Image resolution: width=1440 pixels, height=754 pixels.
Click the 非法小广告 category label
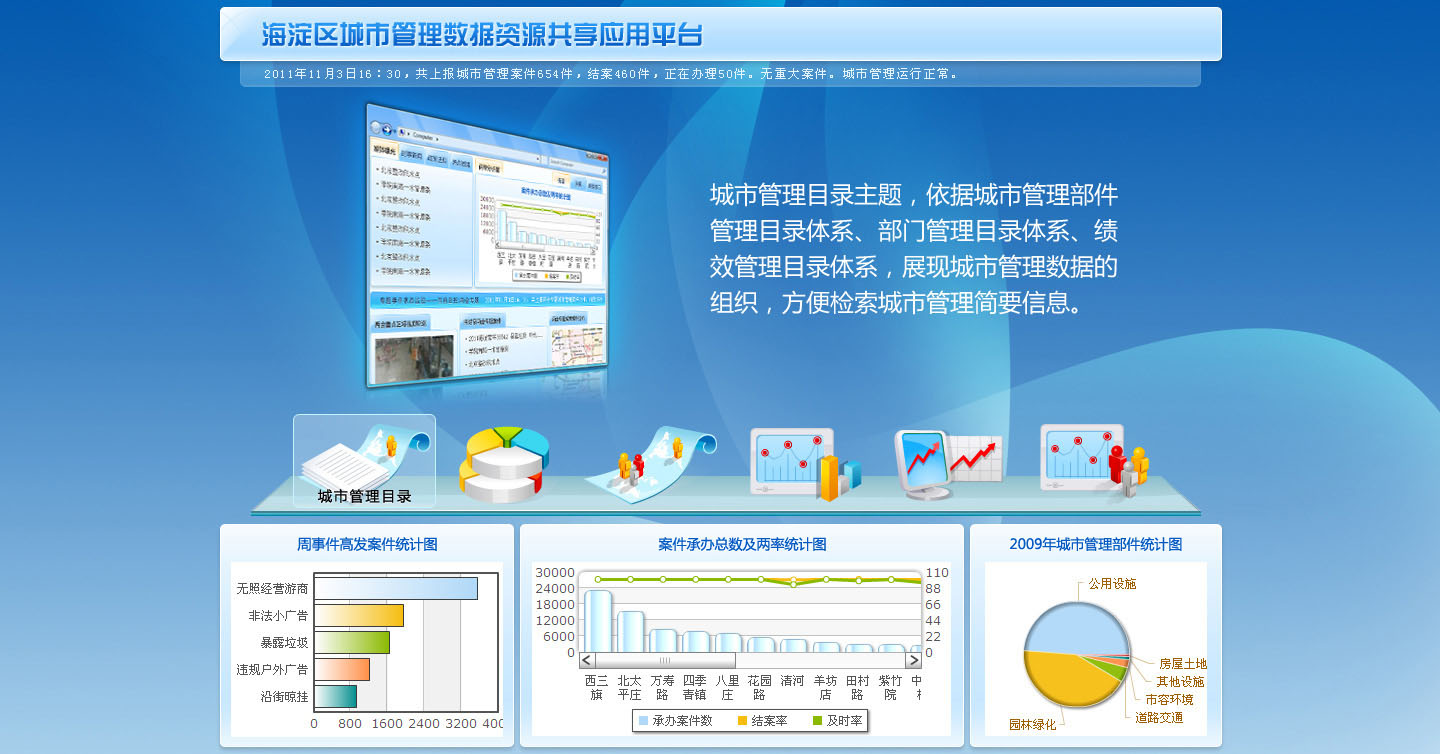click(278, 616)
